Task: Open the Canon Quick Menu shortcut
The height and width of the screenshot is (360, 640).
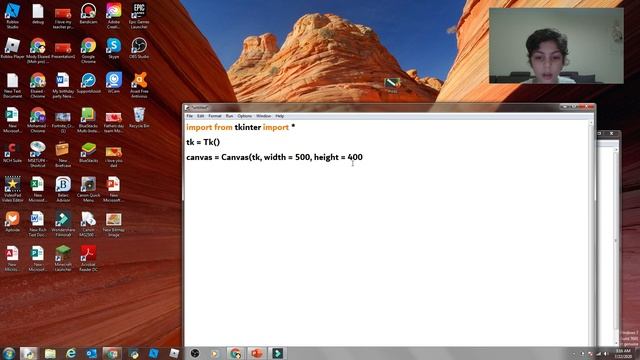Action: tap(88, 189)
